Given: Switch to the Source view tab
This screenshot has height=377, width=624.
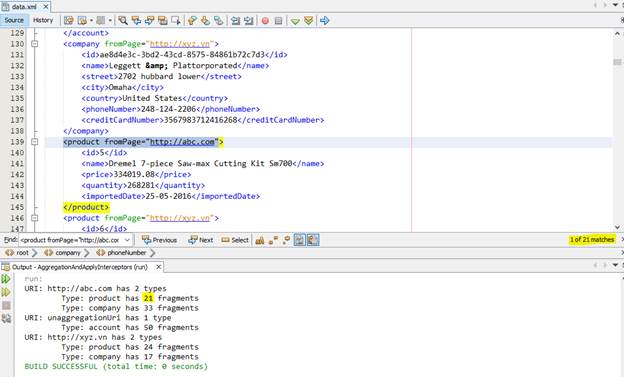Looking at the screenshot, I should (x=14, y=20).
